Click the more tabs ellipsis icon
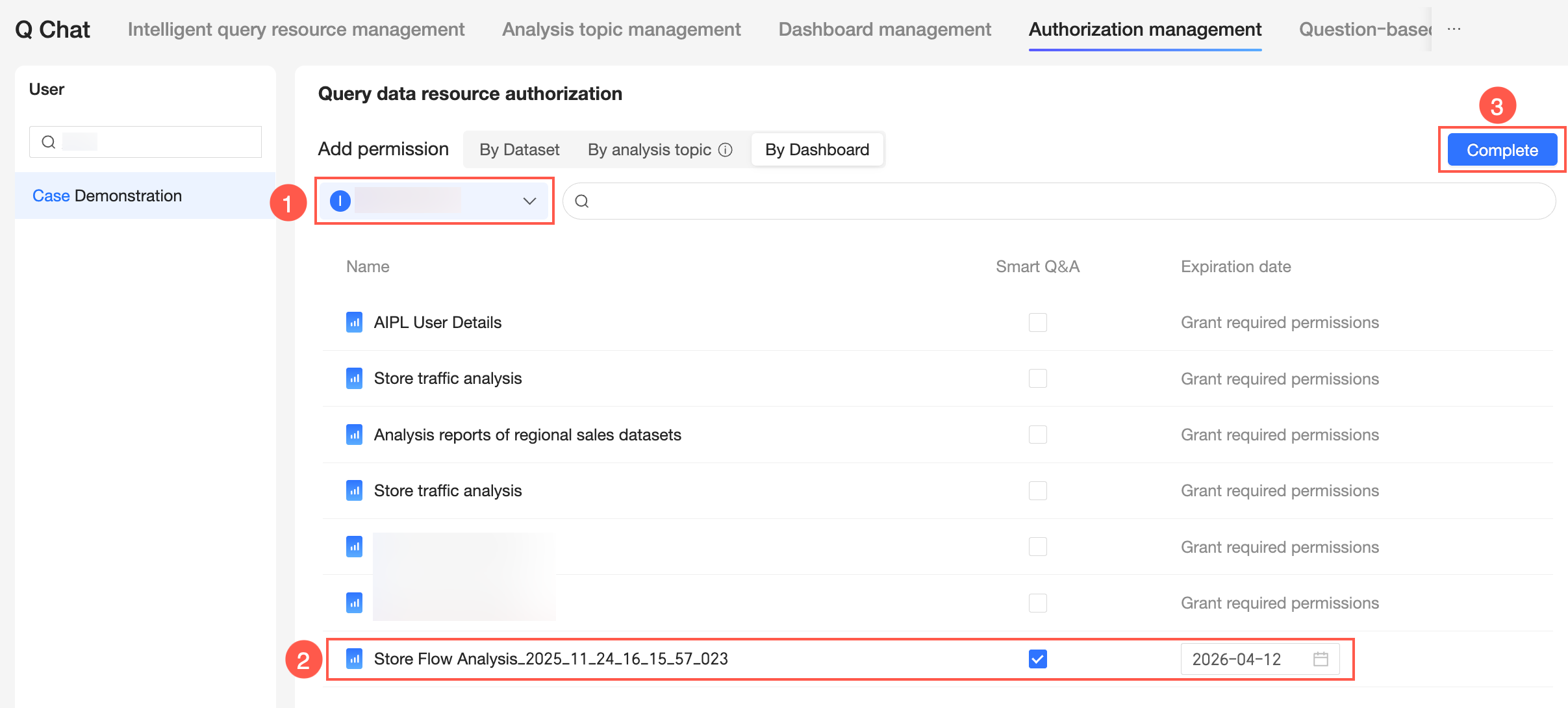This screenshot has width=1568, height=708. pos(1454,29)
